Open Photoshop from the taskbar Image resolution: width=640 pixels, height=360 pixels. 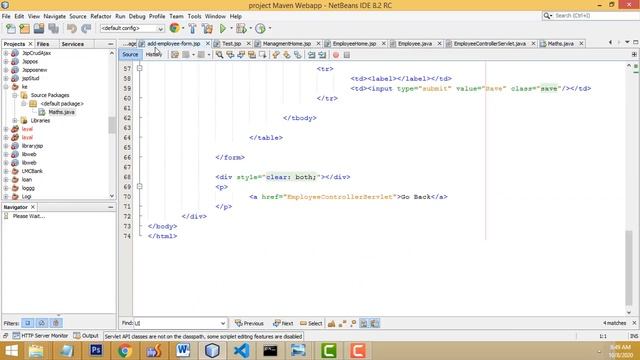point(96,351)
